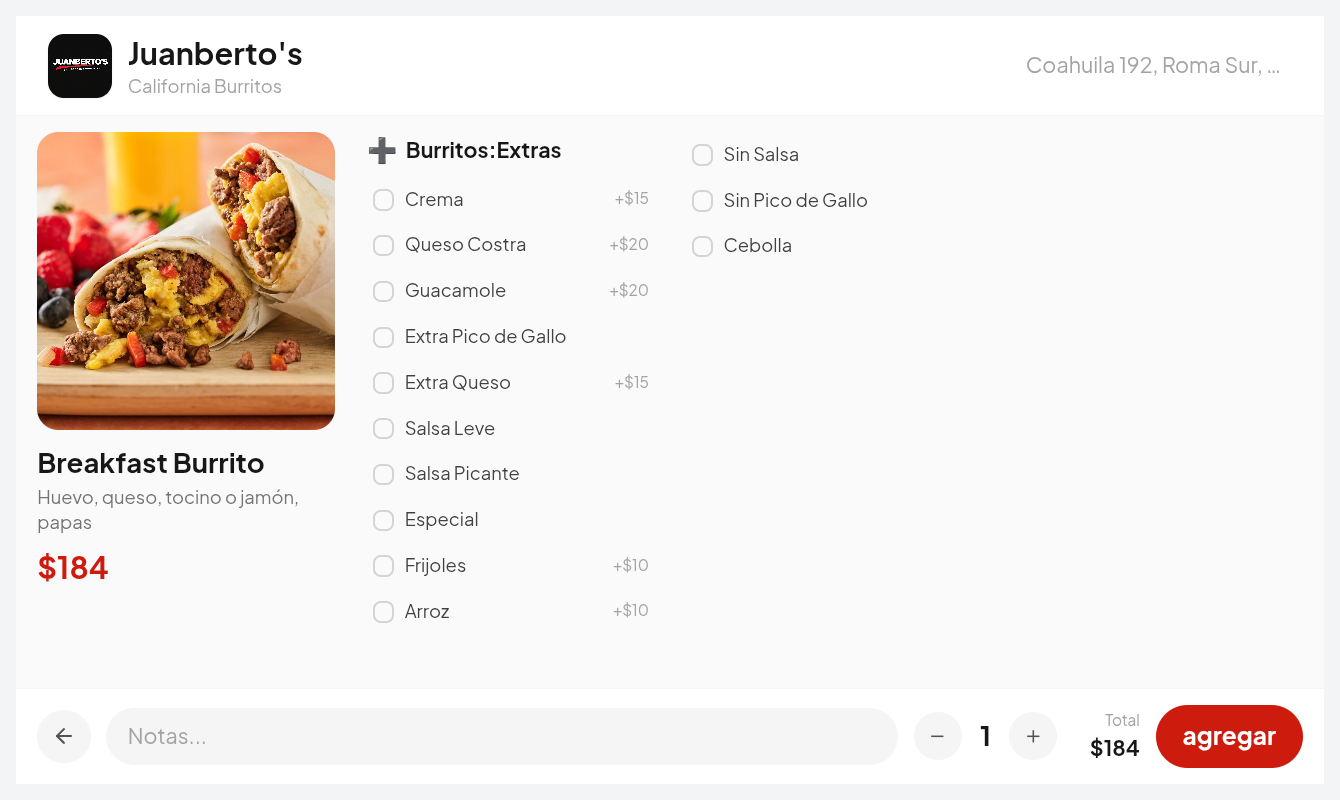Toggle the Sin Salsa option
Viewport: 1340px width, 800px height.
click(x=703, y=155)
